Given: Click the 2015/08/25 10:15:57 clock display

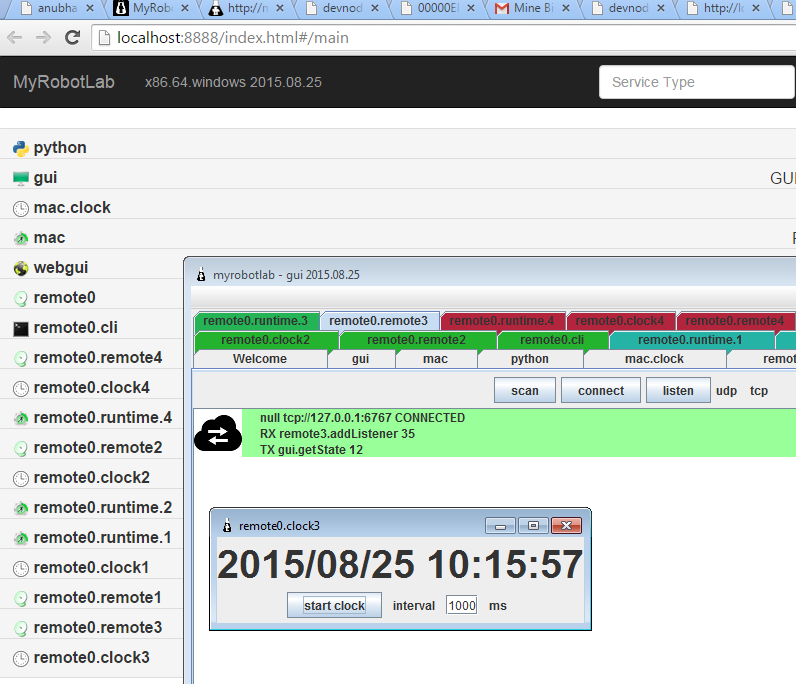Looking at the screenshot, I should tap(400, 565).
